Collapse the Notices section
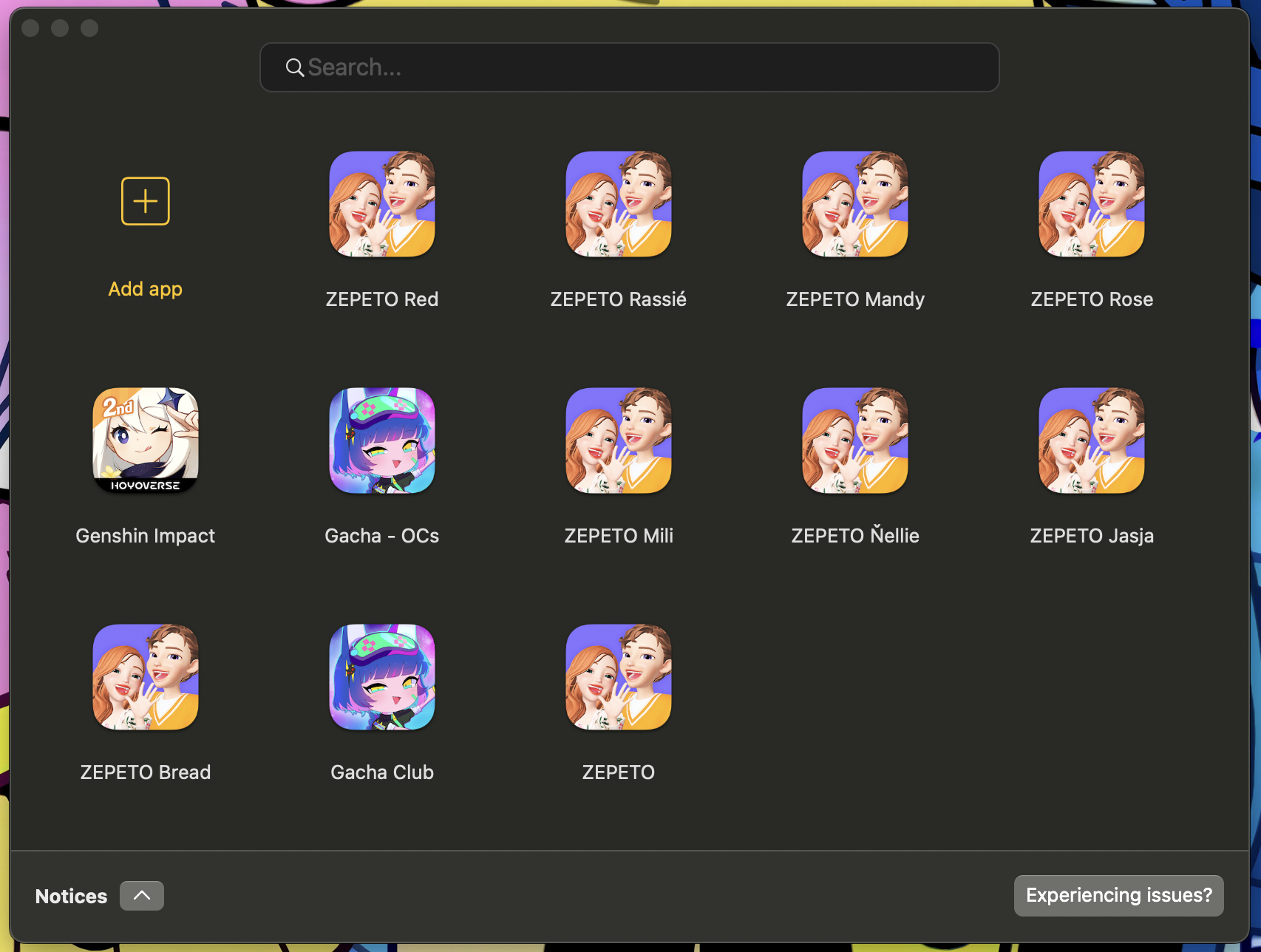 141,895
